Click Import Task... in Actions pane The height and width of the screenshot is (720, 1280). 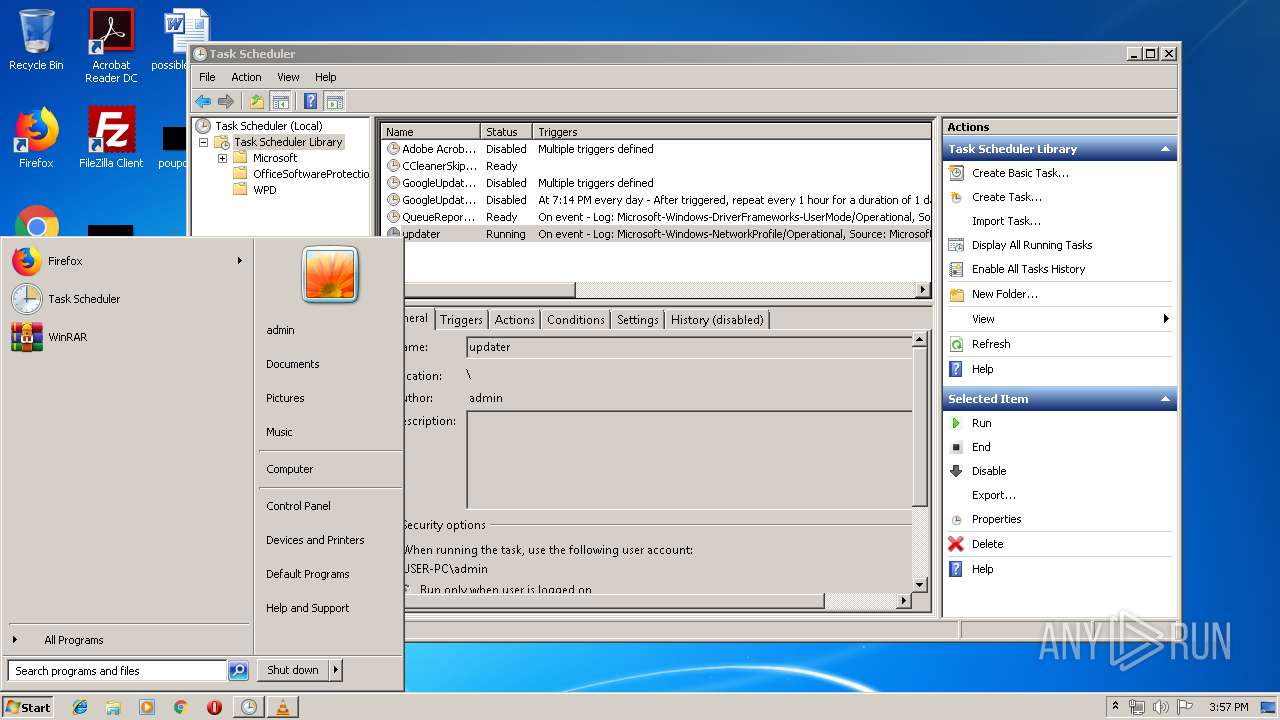tap(1006, 221)
